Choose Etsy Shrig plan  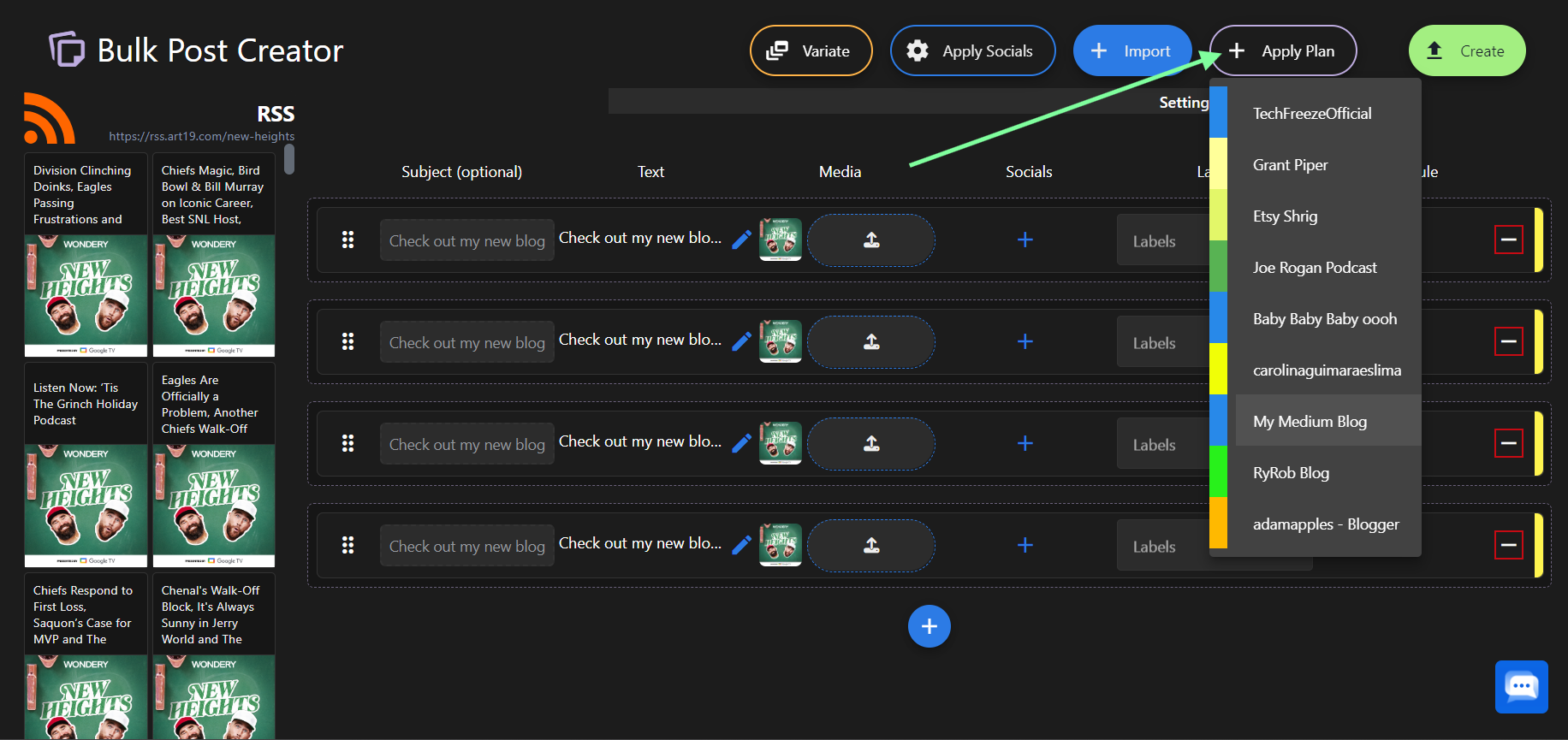click(x=1316, y=216)
